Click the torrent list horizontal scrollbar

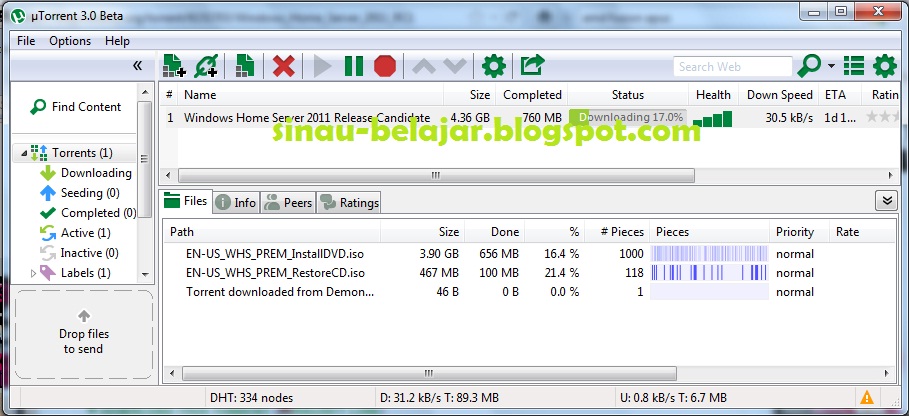[x=436, y=175]
